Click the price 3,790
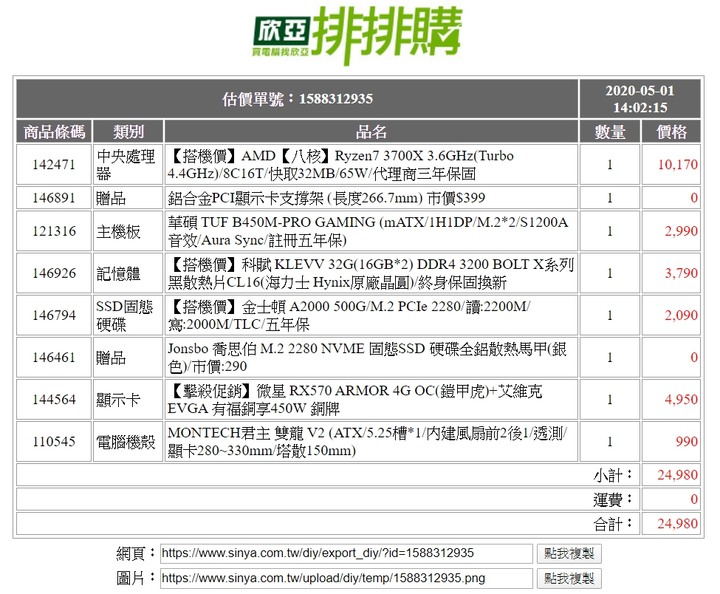 pyautogui.click(x=681, y=273)
